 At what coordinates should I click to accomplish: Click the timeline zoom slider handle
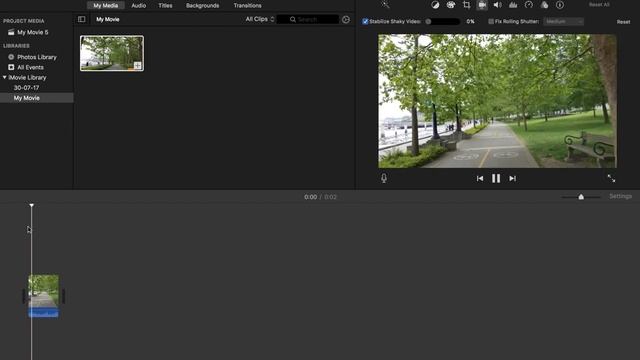click(581, 197)
